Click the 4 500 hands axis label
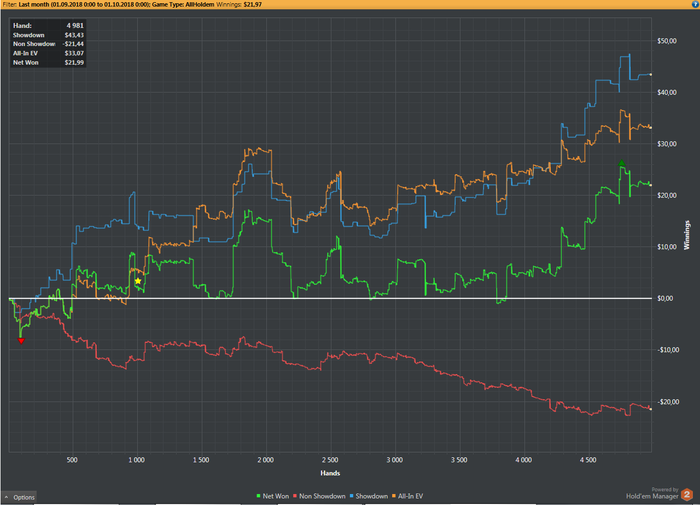The image size is (700, 505). 588,460
